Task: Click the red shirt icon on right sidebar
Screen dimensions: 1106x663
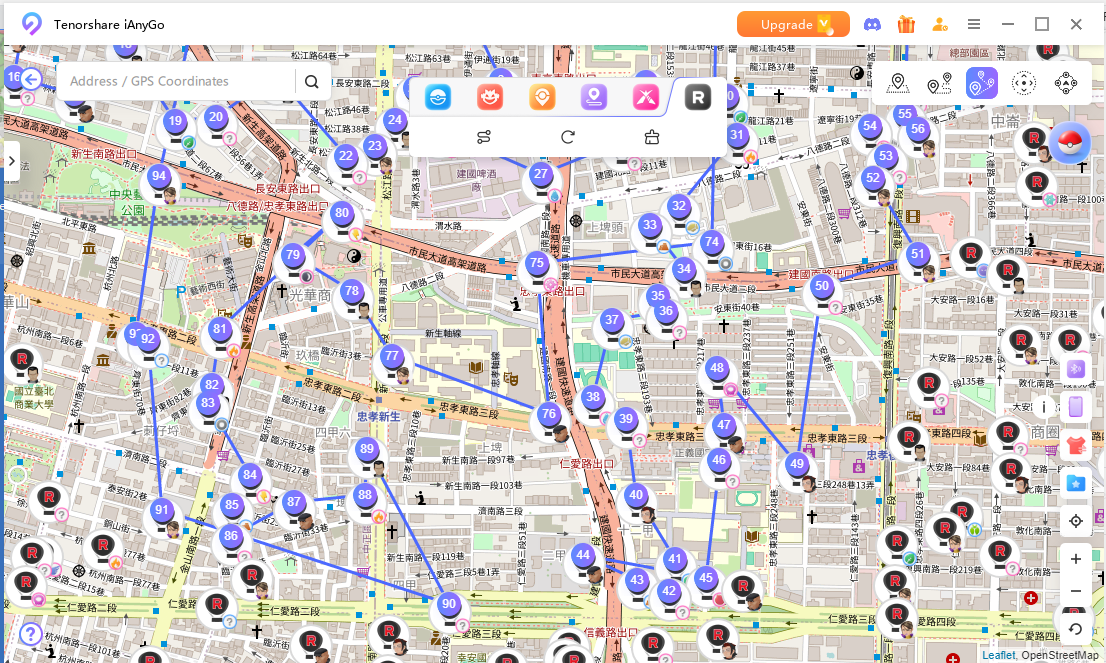Action: coord(1076,444)
